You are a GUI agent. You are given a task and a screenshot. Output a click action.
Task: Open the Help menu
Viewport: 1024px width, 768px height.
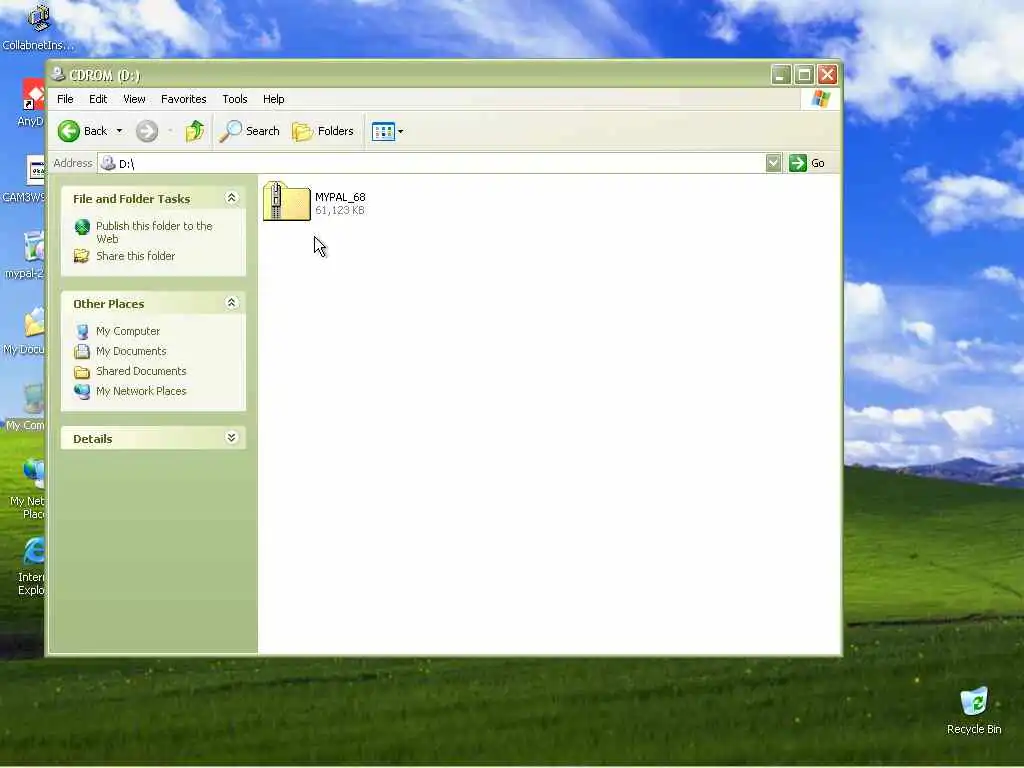pyautogui.click(x=274, y=99)
